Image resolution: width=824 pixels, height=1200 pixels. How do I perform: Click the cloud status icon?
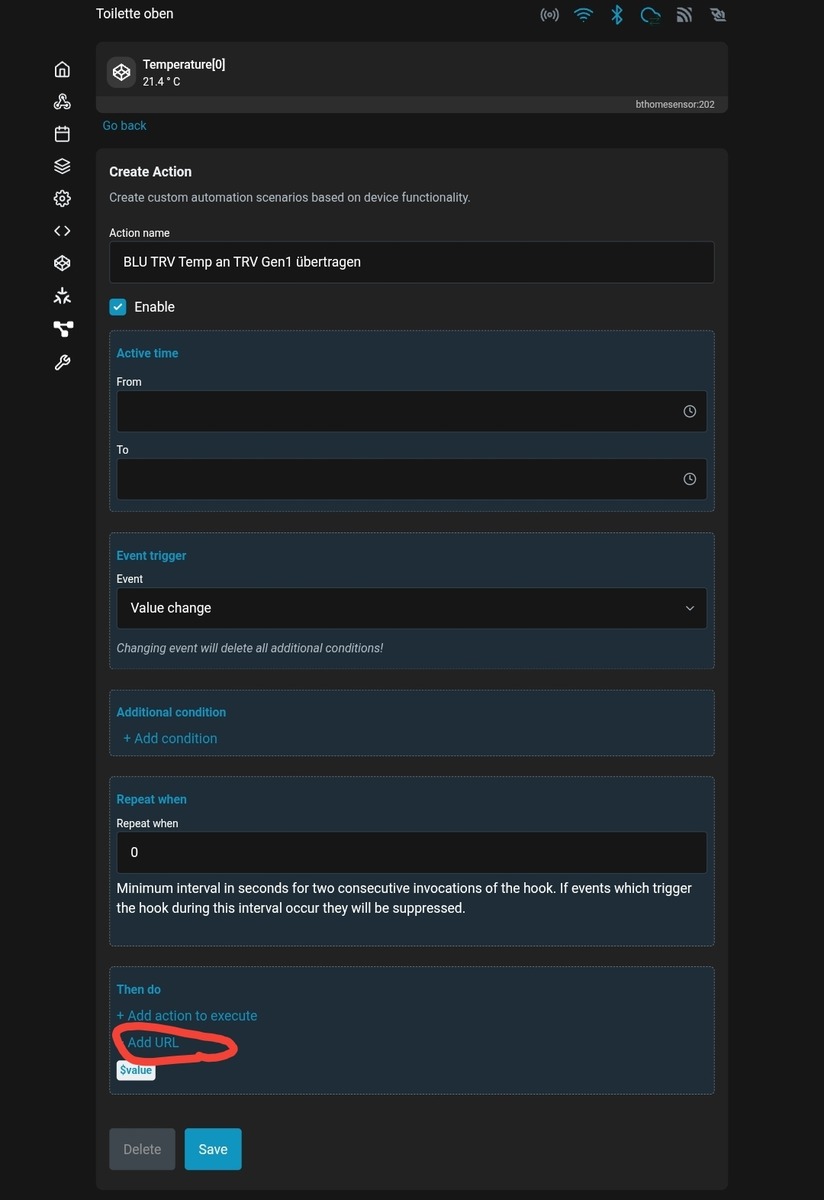[x=651, y=15]
